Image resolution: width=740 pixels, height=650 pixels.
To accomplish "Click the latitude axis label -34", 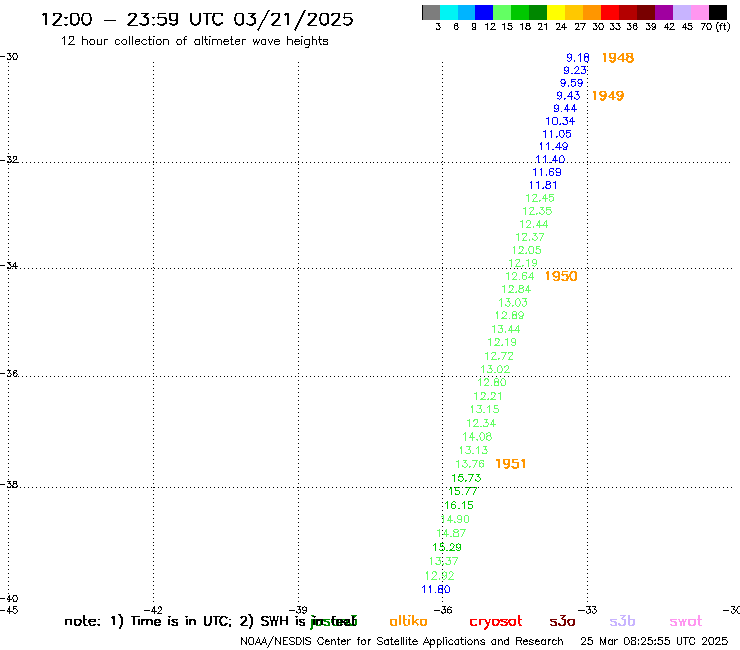I will tap(9, 265).
